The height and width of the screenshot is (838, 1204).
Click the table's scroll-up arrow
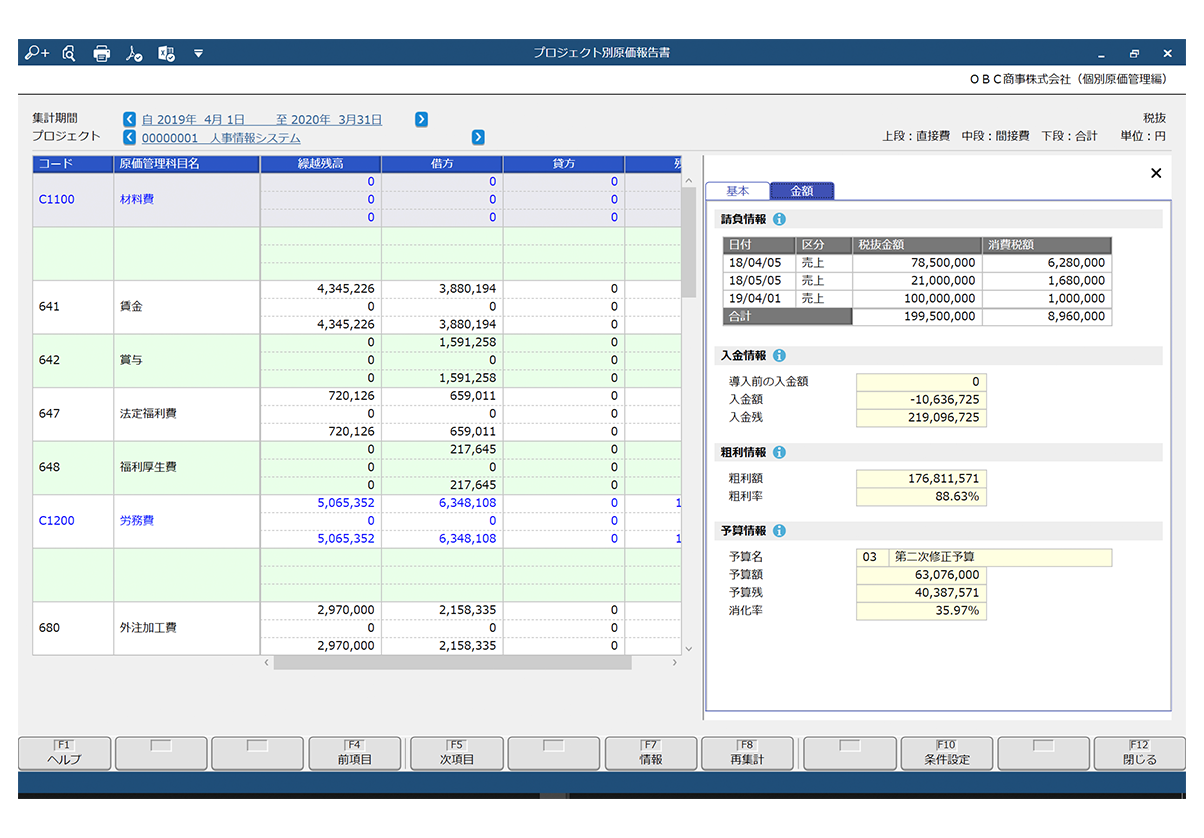[x=688, y=180]
